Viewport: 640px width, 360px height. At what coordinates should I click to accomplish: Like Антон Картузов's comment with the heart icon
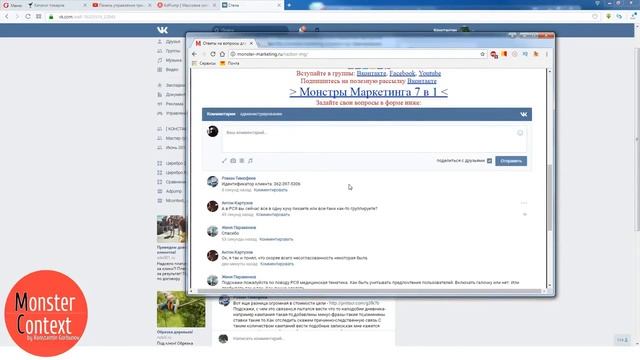click(x=525, y=214)
